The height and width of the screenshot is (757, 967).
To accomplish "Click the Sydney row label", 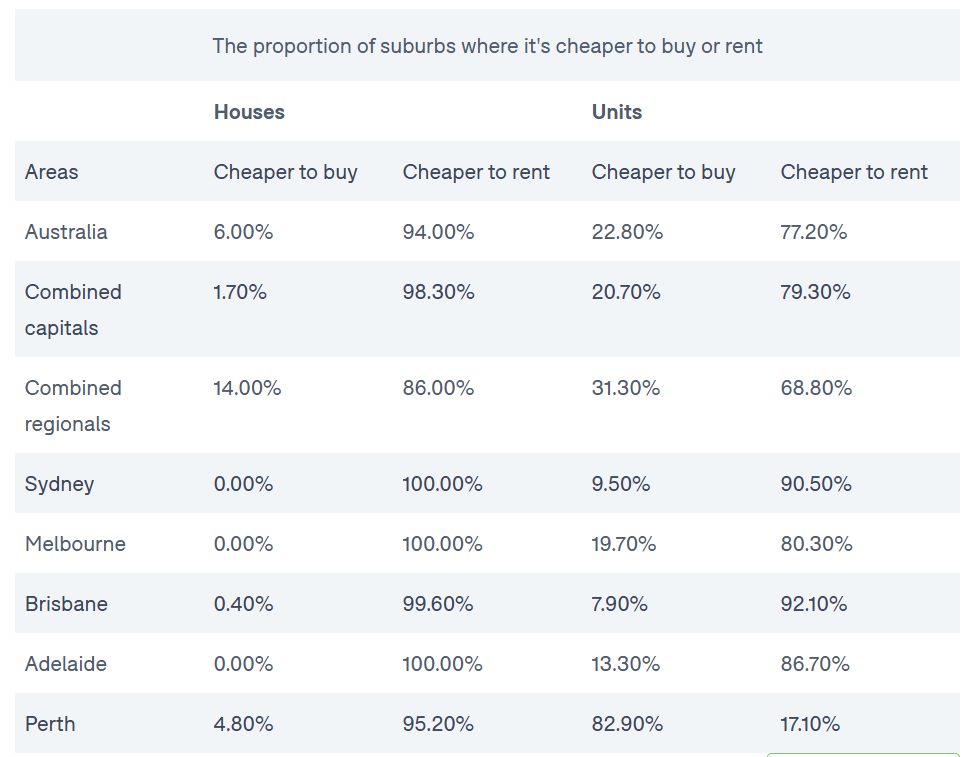I will point(59,484).
